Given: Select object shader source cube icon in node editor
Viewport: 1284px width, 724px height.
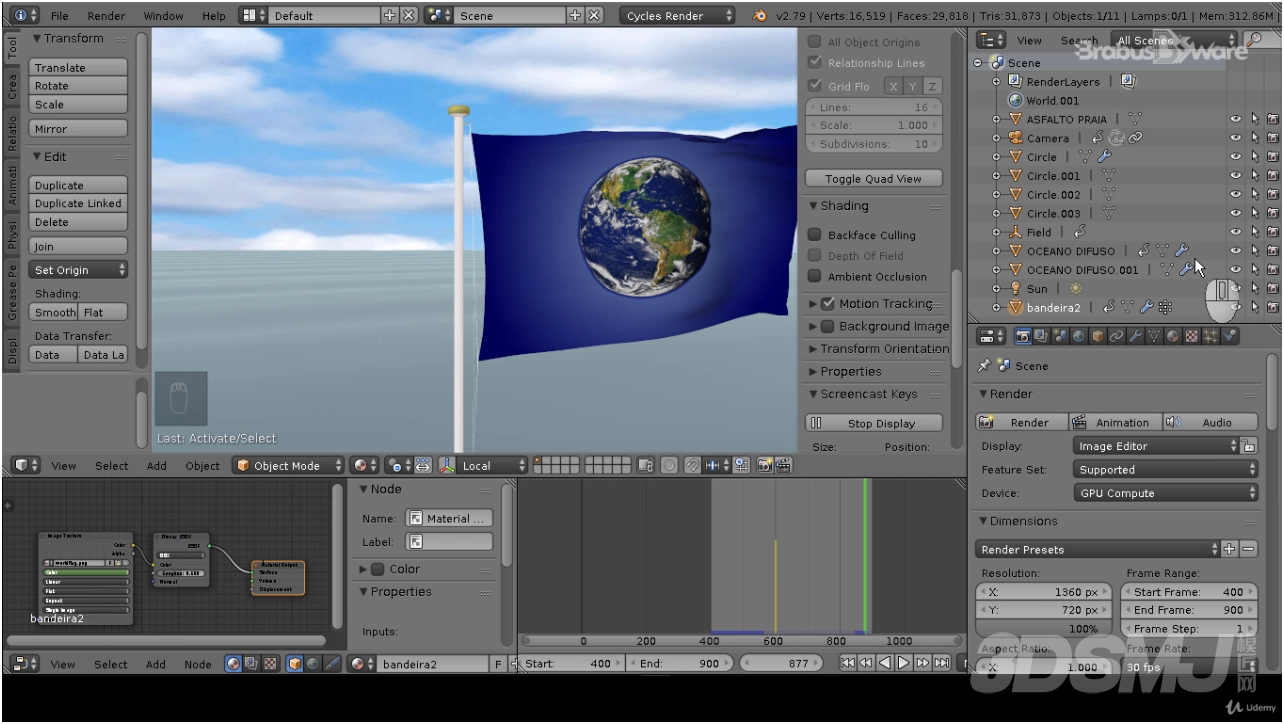Looking at the screenshot, I should pyautogui.click(x=296, y=663).
